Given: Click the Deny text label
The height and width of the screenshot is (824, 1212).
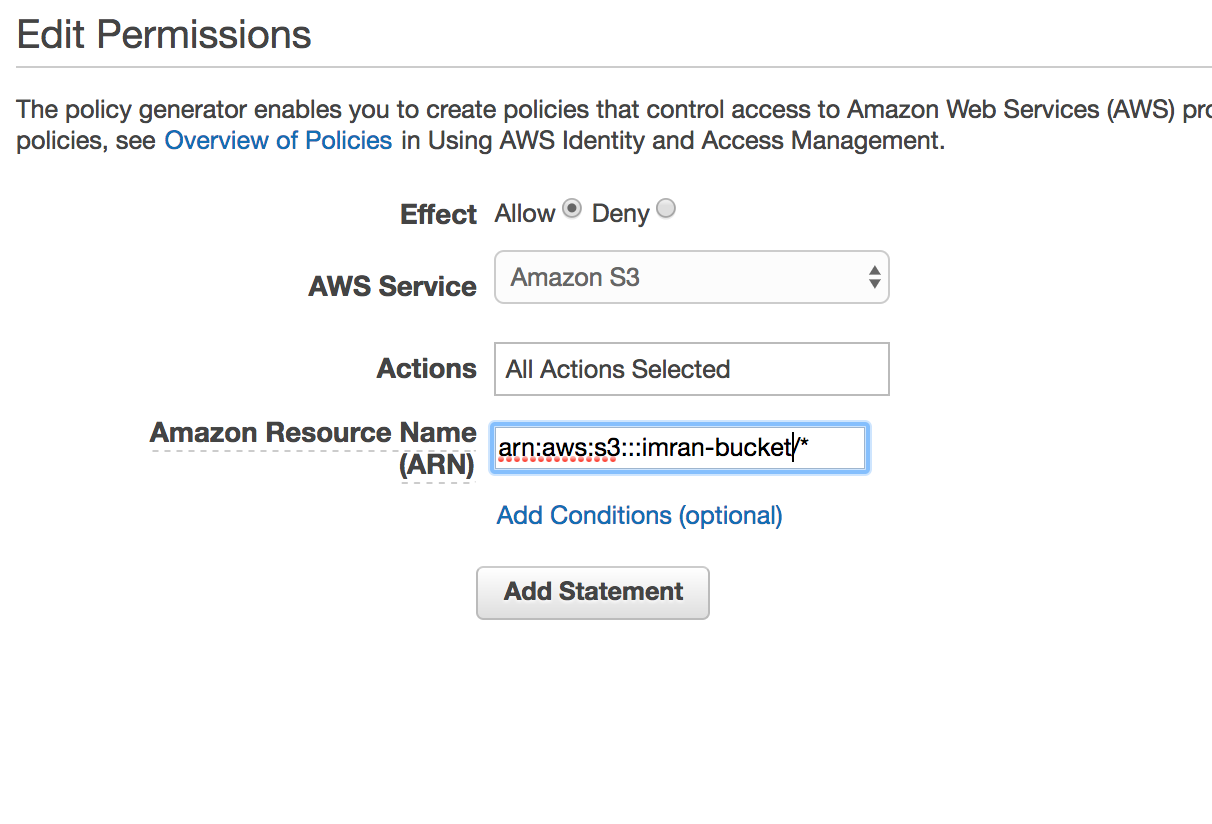Looking at the screenshot, I should click(x=620, y=214).
